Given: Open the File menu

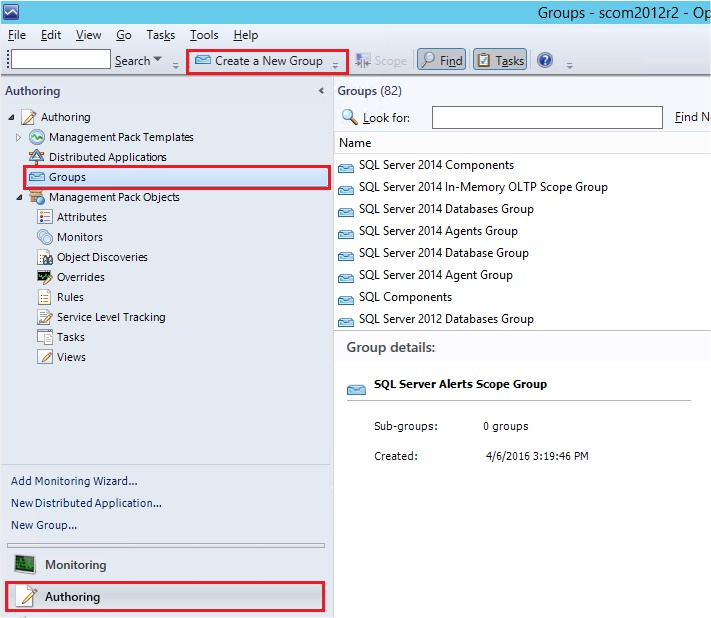Looking at the screenshot, I should (17, 35).
